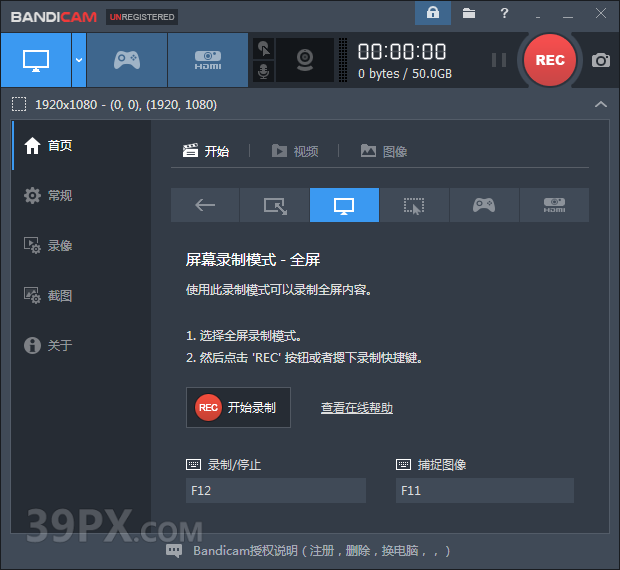Image resolution: width=620 pixels, height=570 pixels.
Task: Click the 开始录制 start recording button
Action: [238, 408]
